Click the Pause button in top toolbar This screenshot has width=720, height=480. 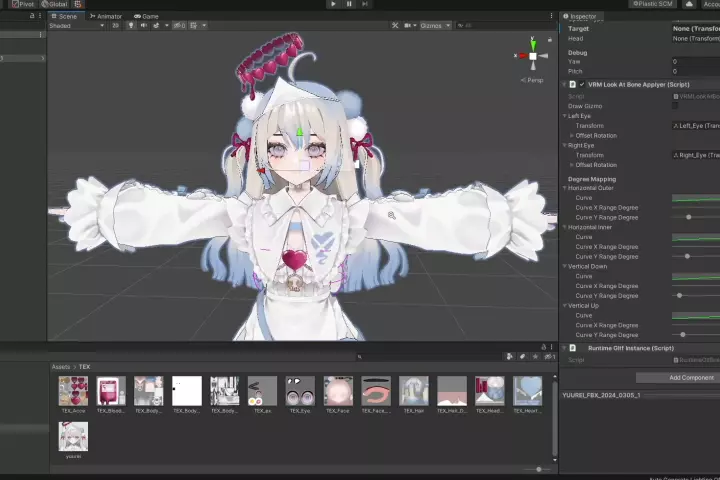(349, 4)
